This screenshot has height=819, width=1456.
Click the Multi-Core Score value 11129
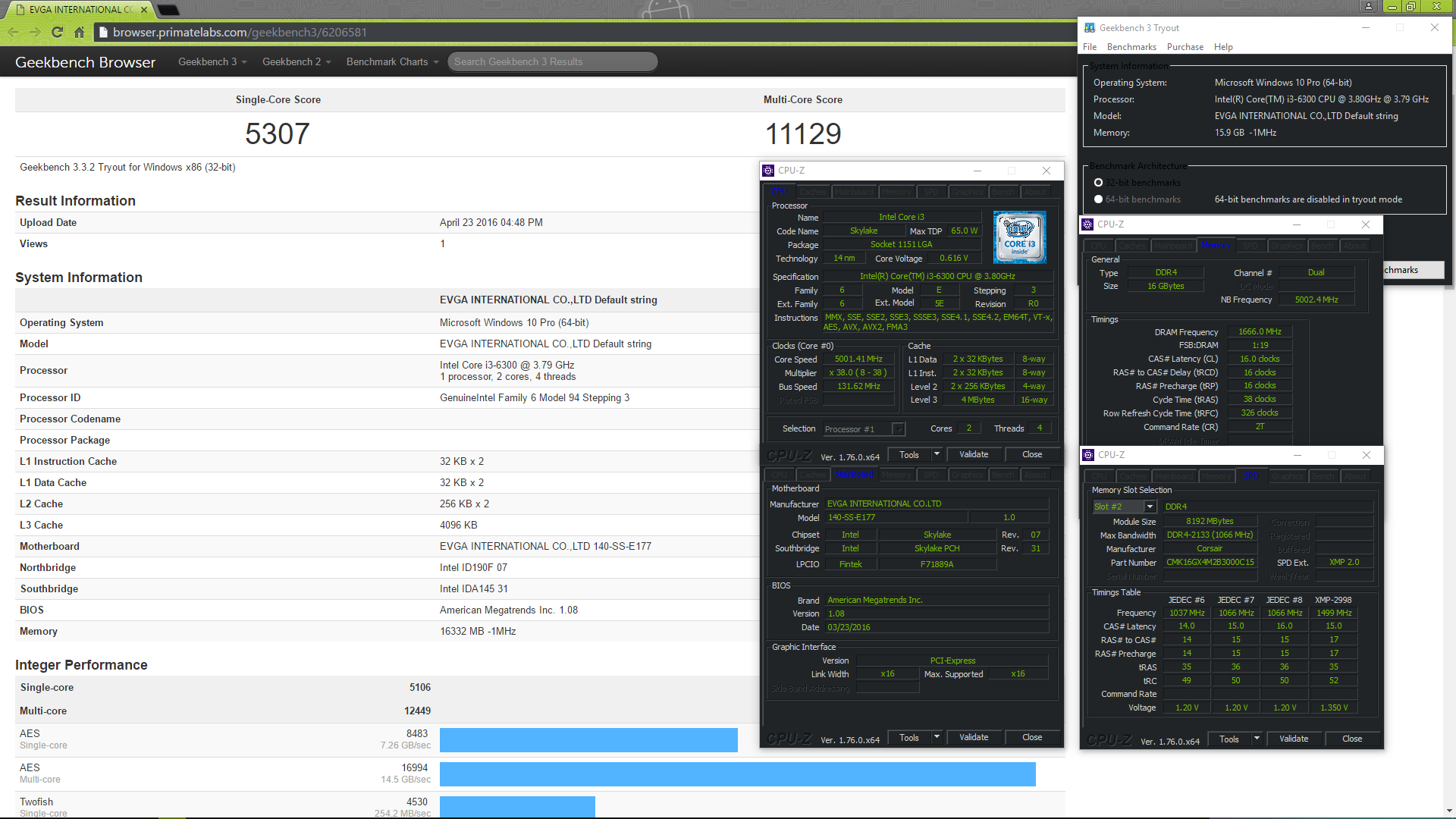click(x=803, y=134)
